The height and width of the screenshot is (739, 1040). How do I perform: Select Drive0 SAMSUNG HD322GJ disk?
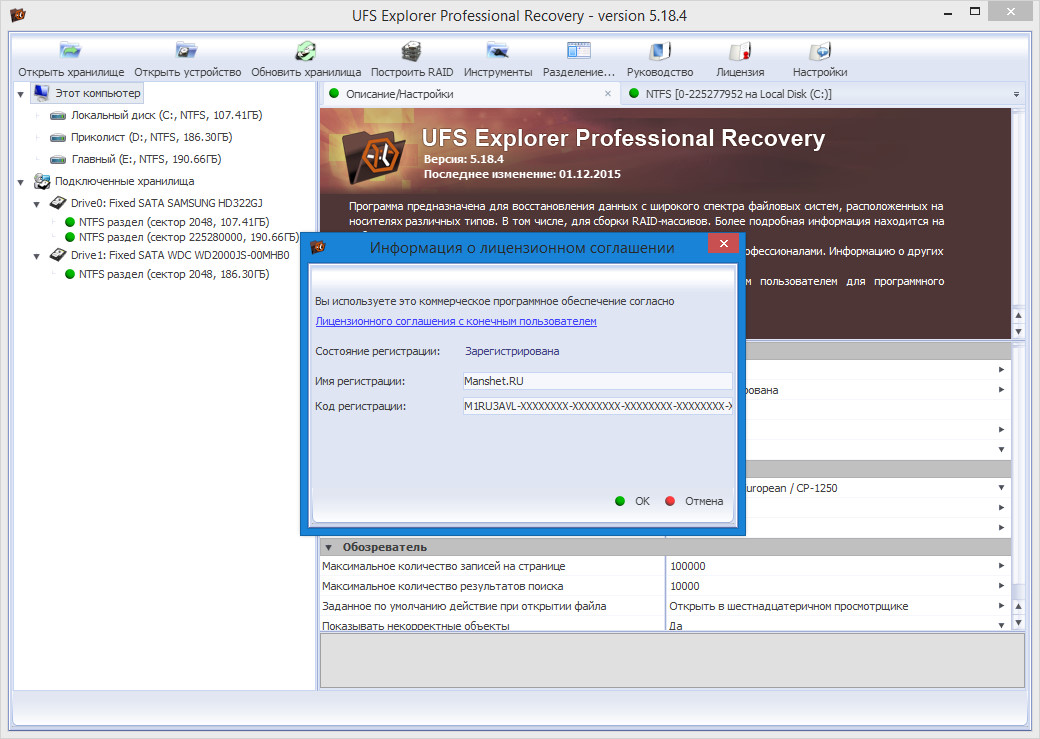click(x=166, y=203)
